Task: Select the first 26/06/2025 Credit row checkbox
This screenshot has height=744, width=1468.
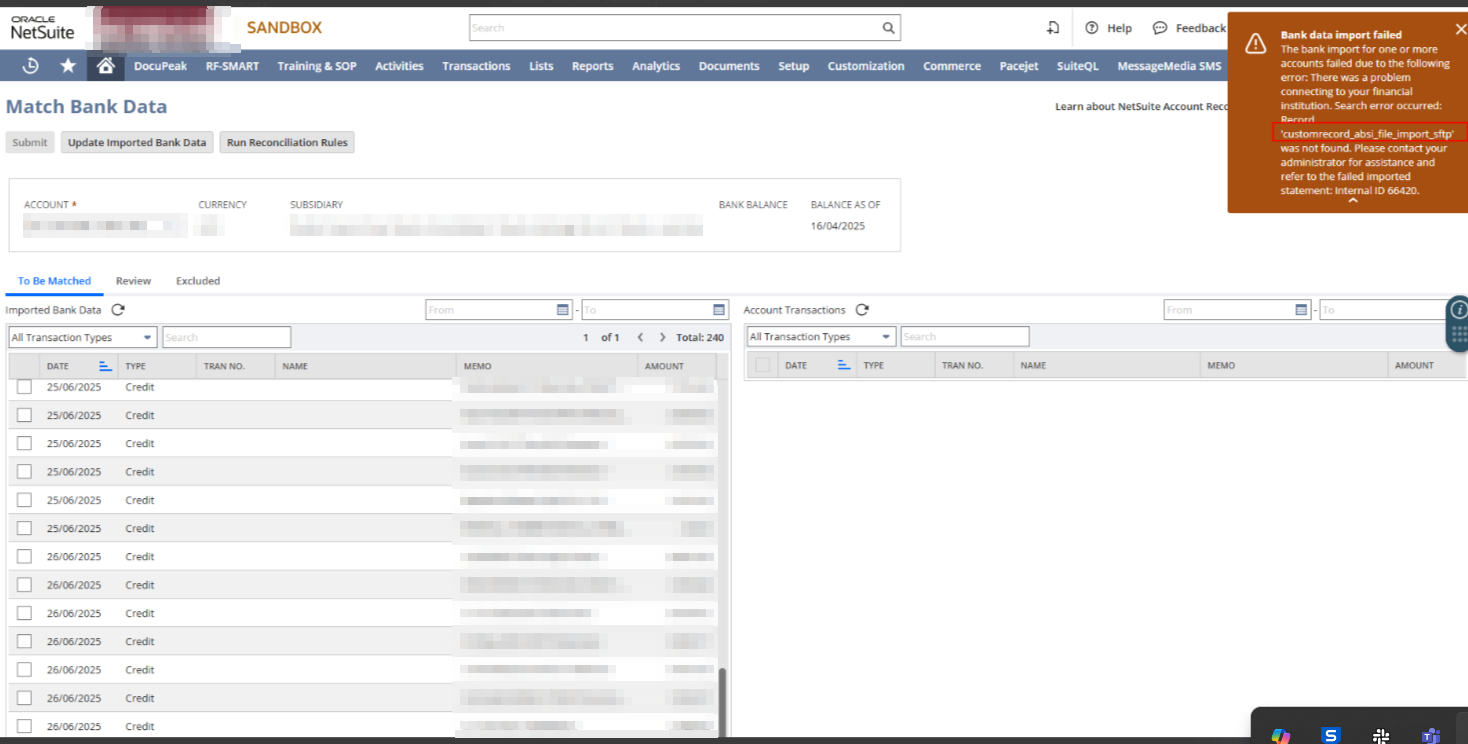Action: (x=24, y=556)
